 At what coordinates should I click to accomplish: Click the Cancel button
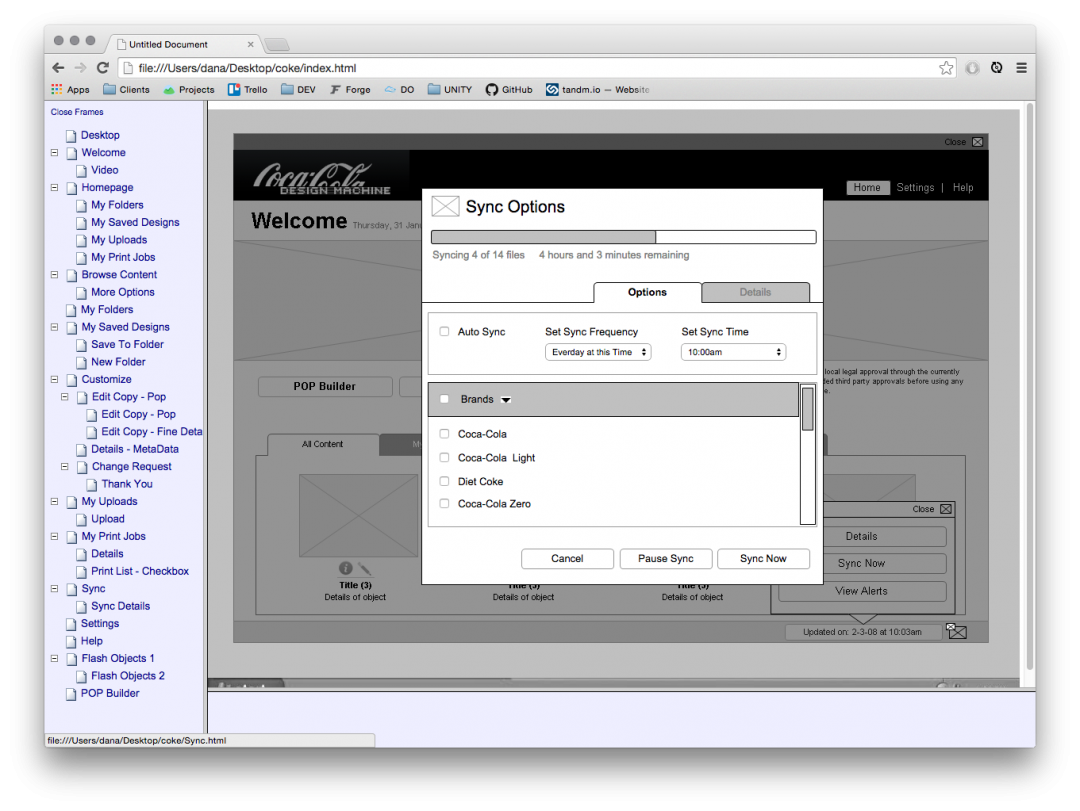(x=567, y=559)
